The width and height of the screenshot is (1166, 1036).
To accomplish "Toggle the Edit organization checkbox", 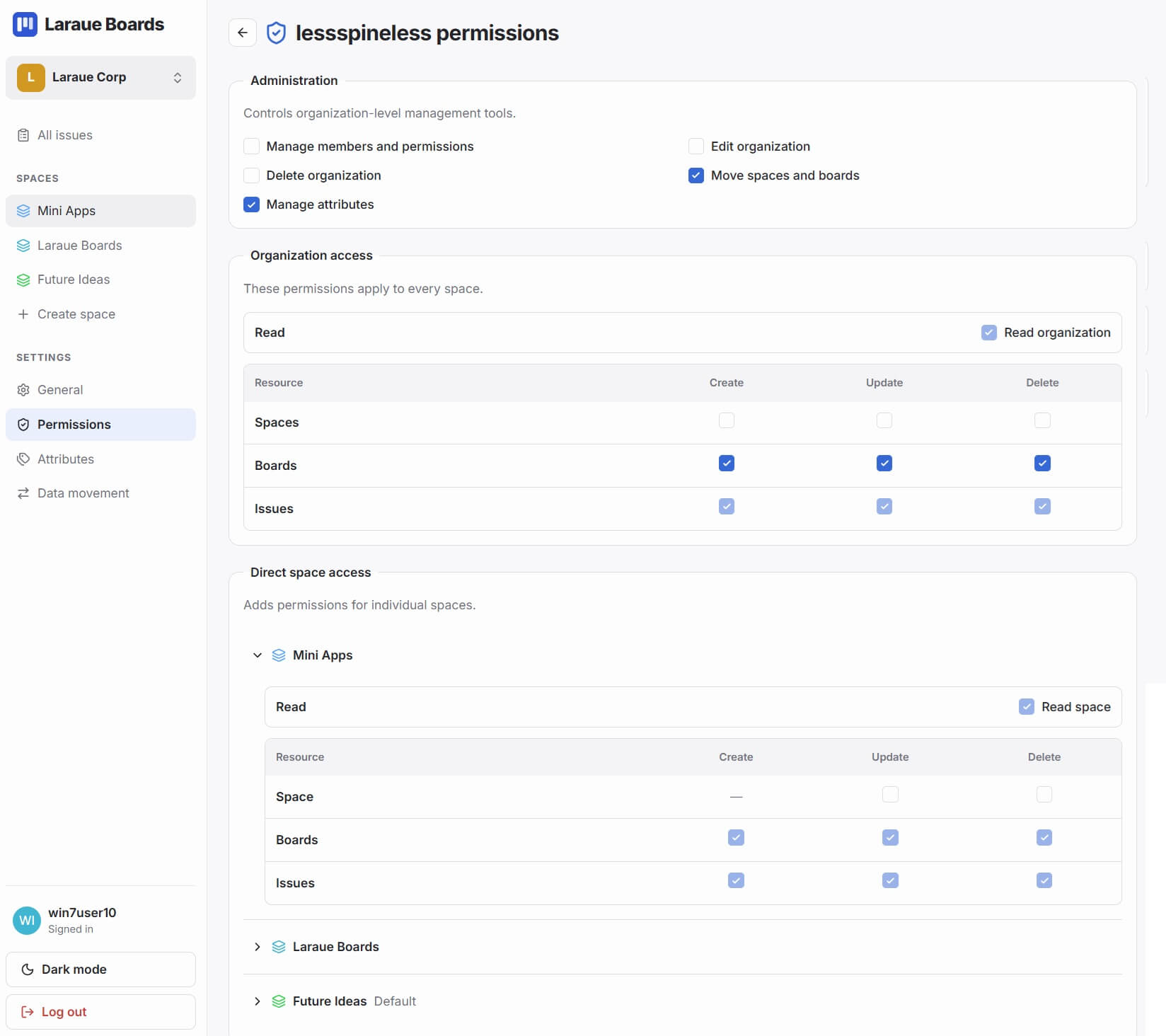I will click(x=696, y=146).
